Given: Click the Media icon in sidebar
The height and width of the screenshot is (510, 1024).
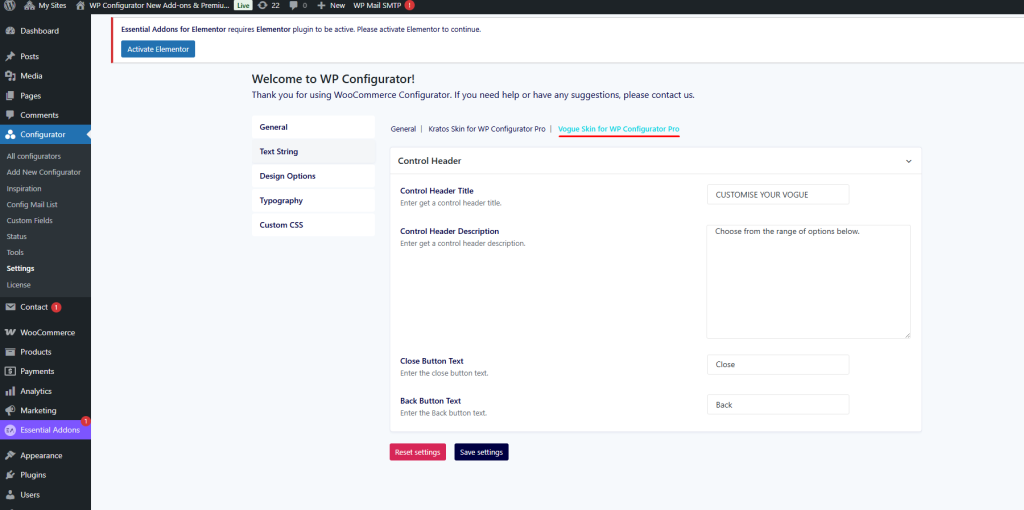Looking at the screenshot, I should tap(10, 76).
